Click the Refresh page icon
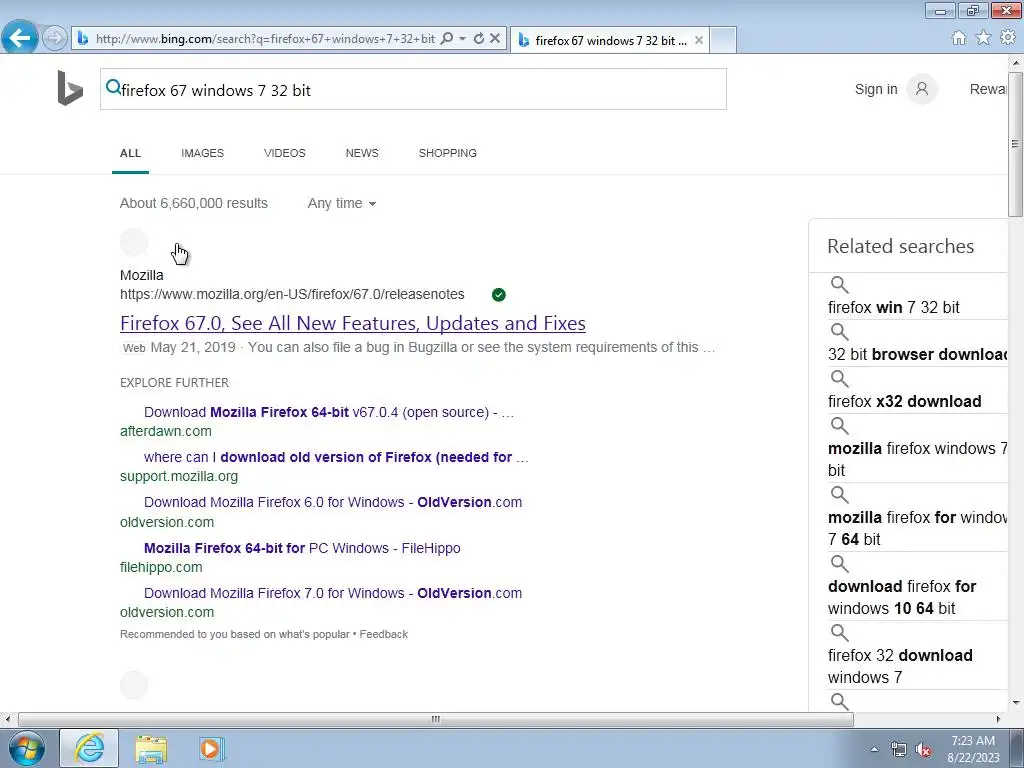This screenshot has width=1024, height=768. coord(479,39)
